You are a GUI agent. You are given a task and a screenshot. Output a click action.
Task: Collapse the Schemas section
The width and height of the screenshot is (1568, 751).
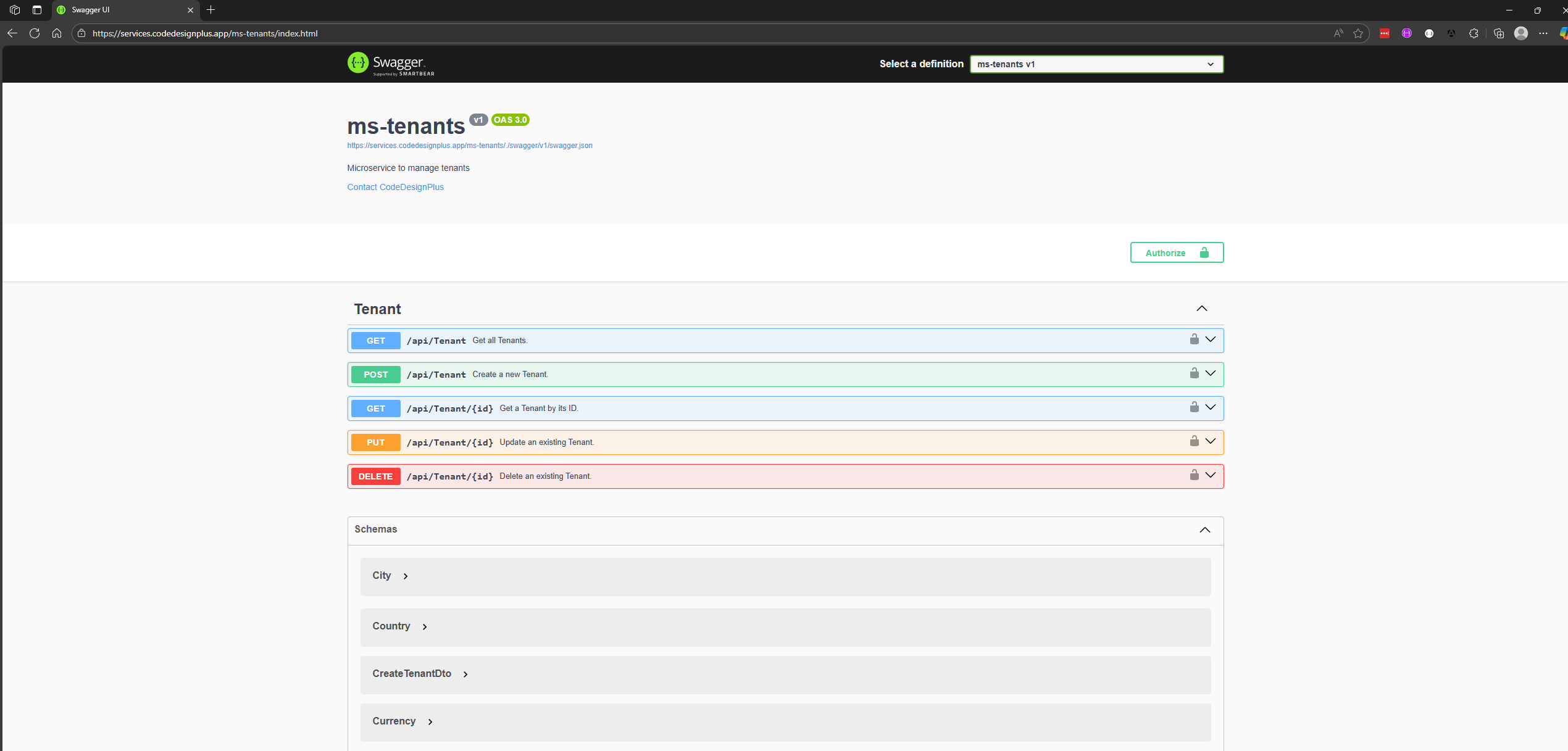[x=1204, y=530]
